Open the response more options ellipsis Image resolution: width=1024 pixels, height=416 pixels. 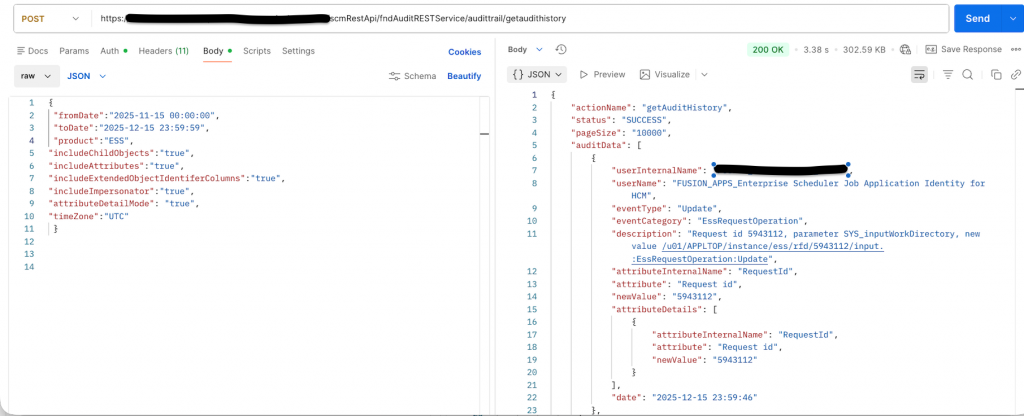click(x=1016, y=50)
